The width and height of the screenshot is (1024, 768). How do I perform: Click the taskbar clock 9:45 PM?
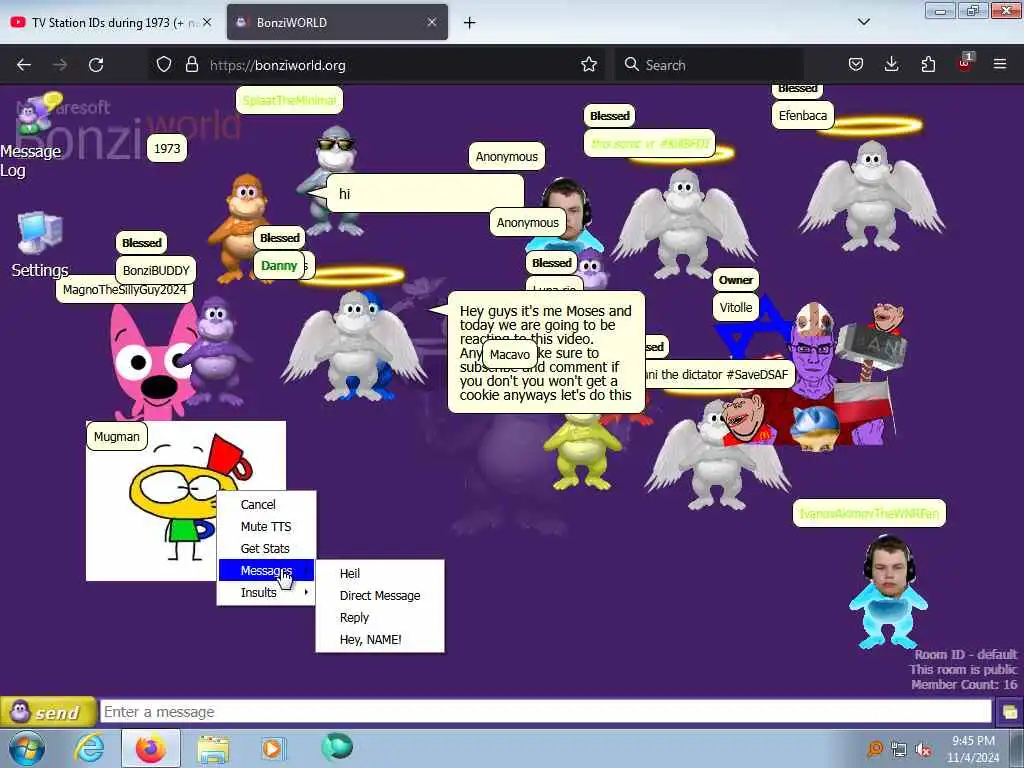tap(973, 749)
